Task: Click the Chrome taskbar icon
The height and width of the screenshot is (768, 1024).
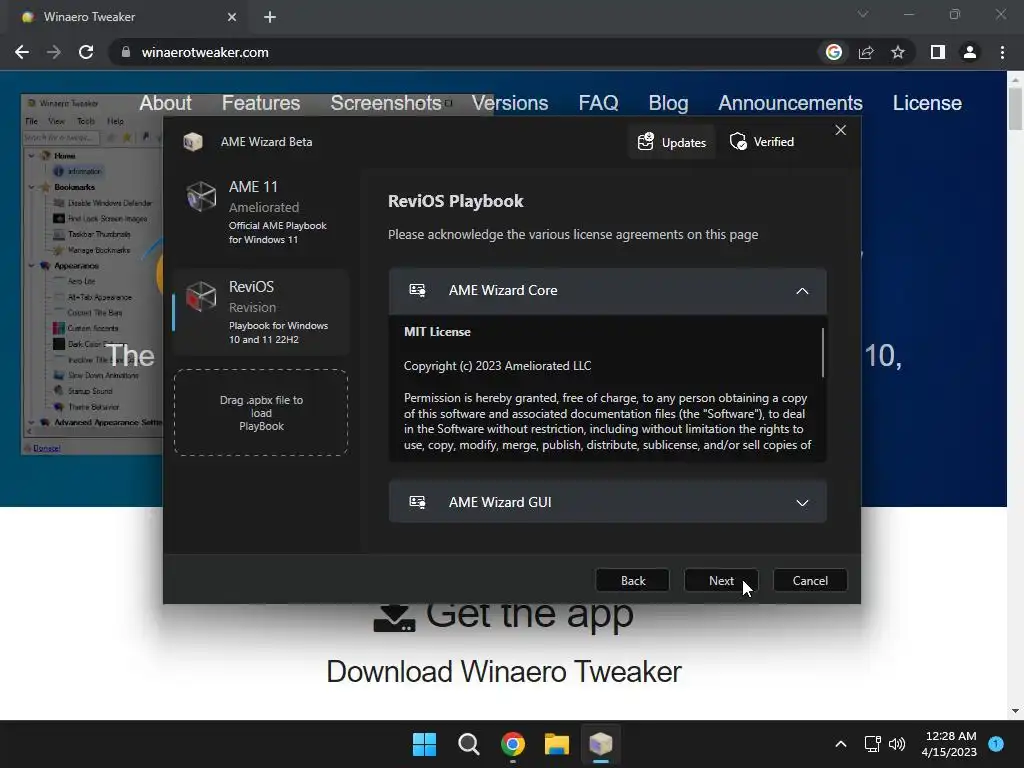Action: pyautogui.click(x=513, y=744)
